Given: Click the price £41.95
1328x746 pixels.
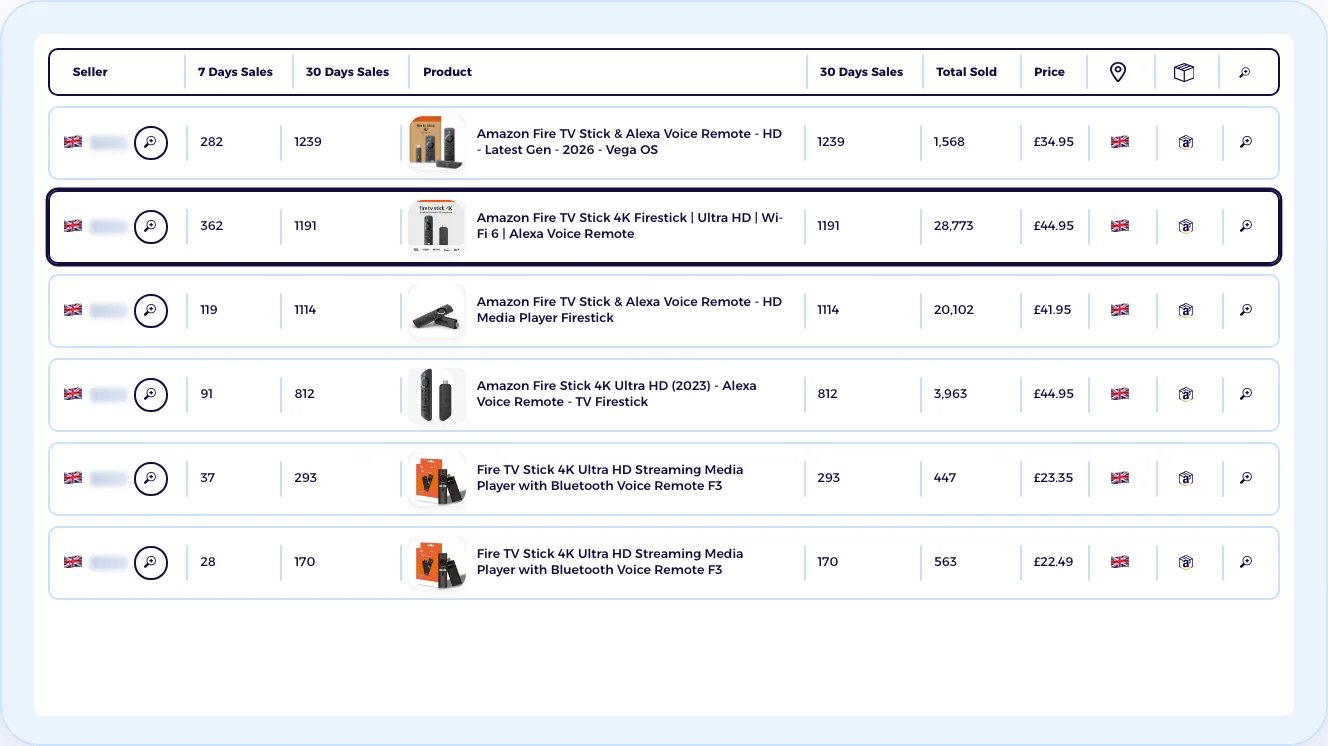Looking at the screenshot, I should (x=1054, y=310).
